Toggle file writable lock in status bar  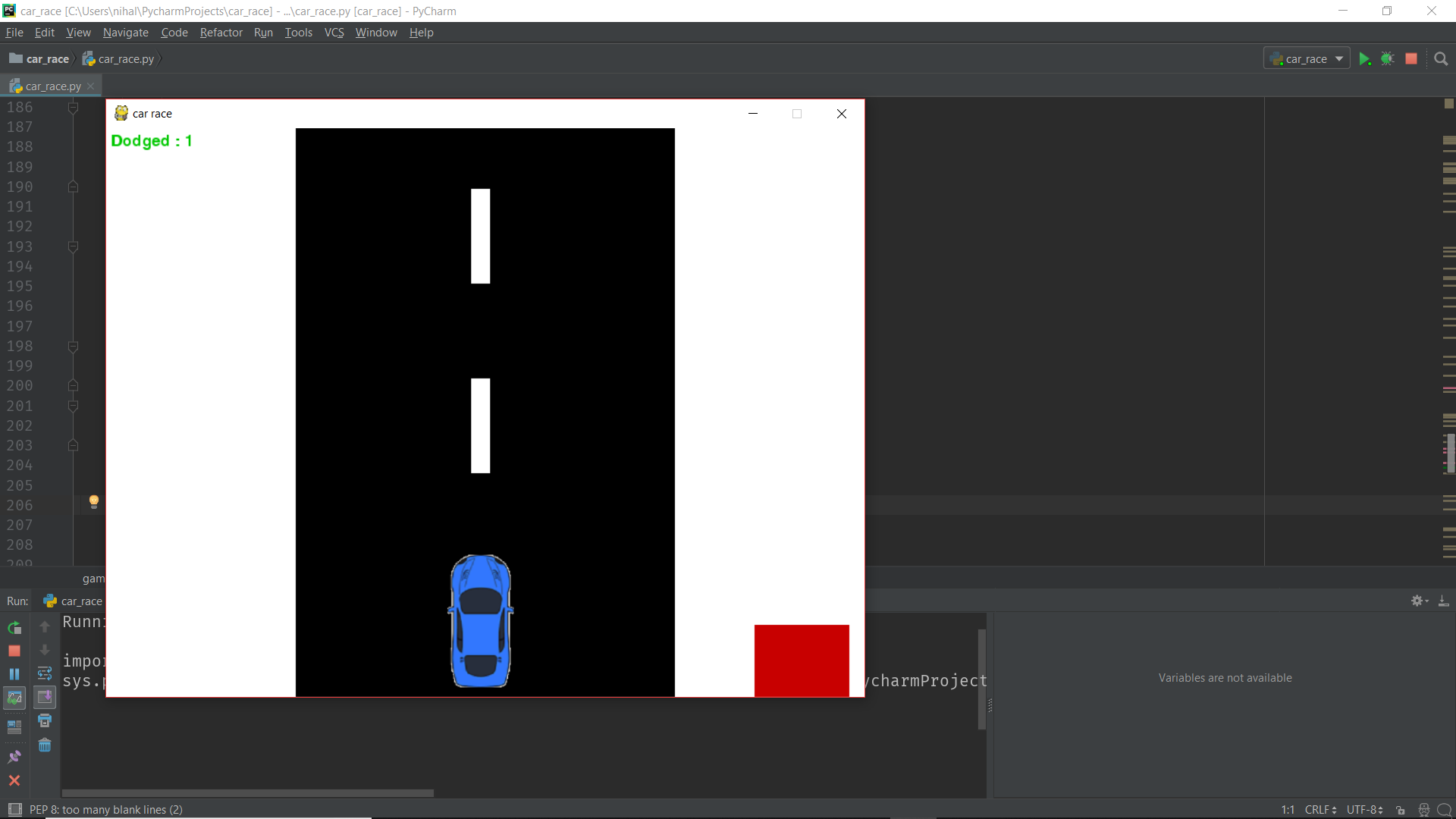(x=1401, y=811)
